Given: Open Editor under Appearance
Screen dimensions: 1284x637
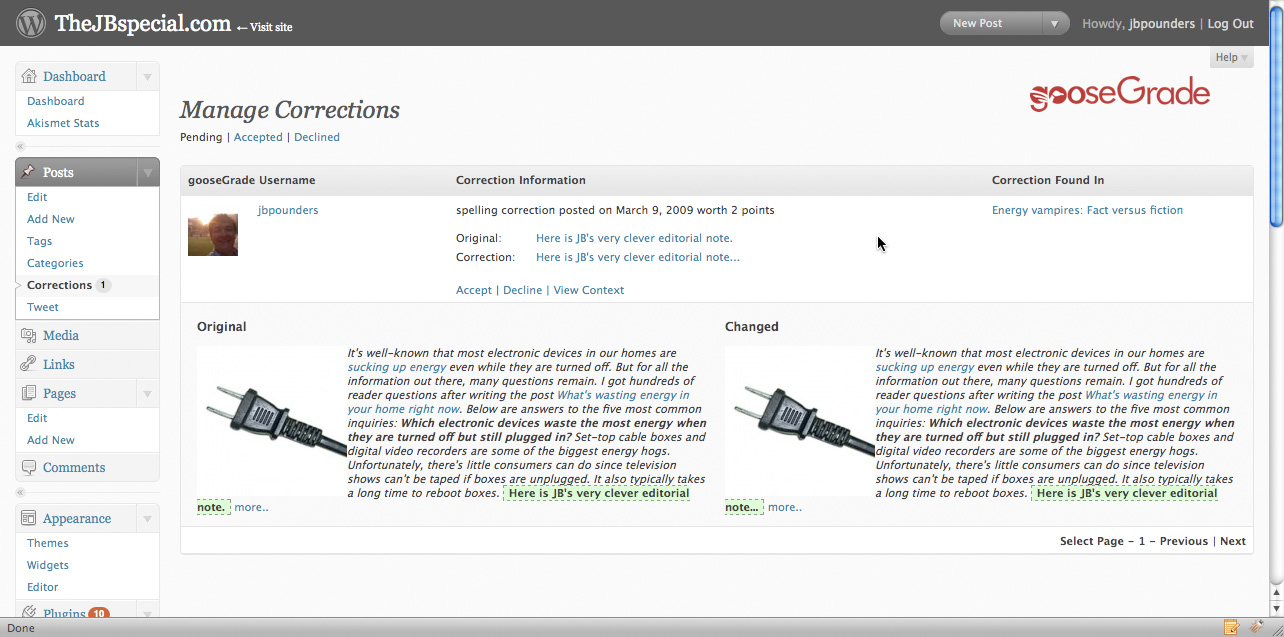Looking at the screenshot, I should tap(43, 587).
